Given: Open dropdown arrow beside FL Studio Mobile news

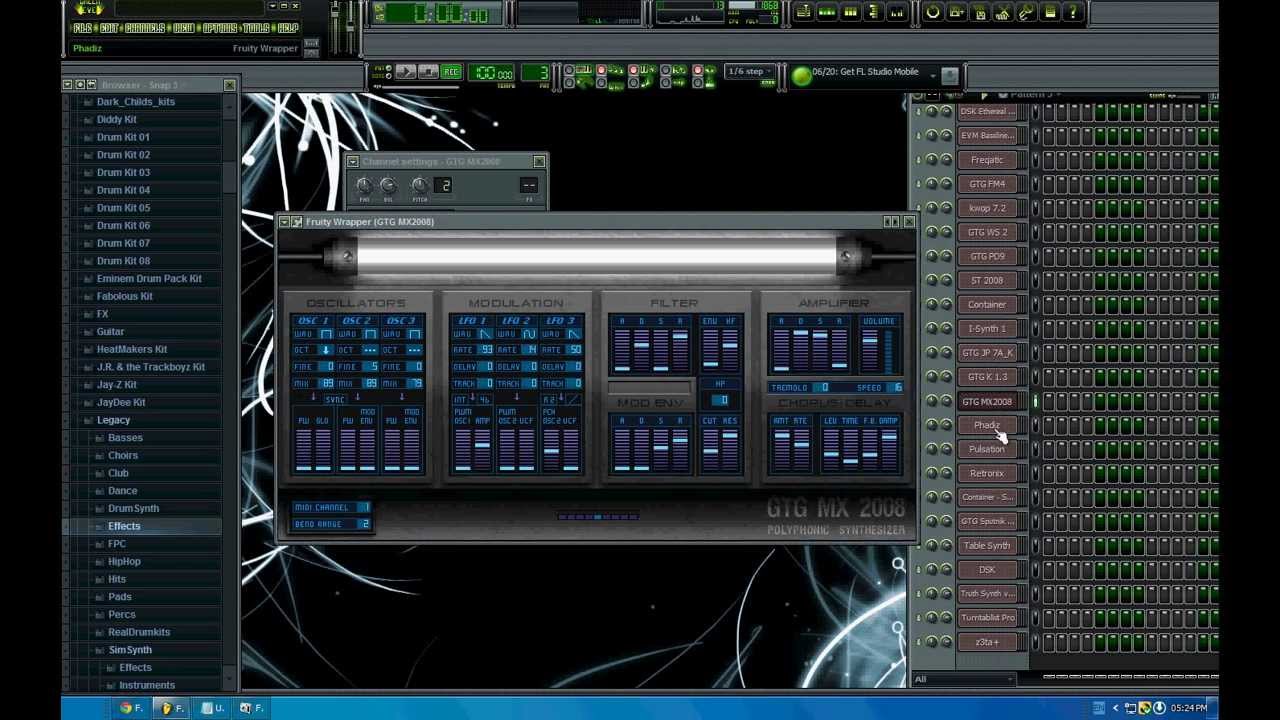Looking at the screenshot, I should [x=933, y=74].
